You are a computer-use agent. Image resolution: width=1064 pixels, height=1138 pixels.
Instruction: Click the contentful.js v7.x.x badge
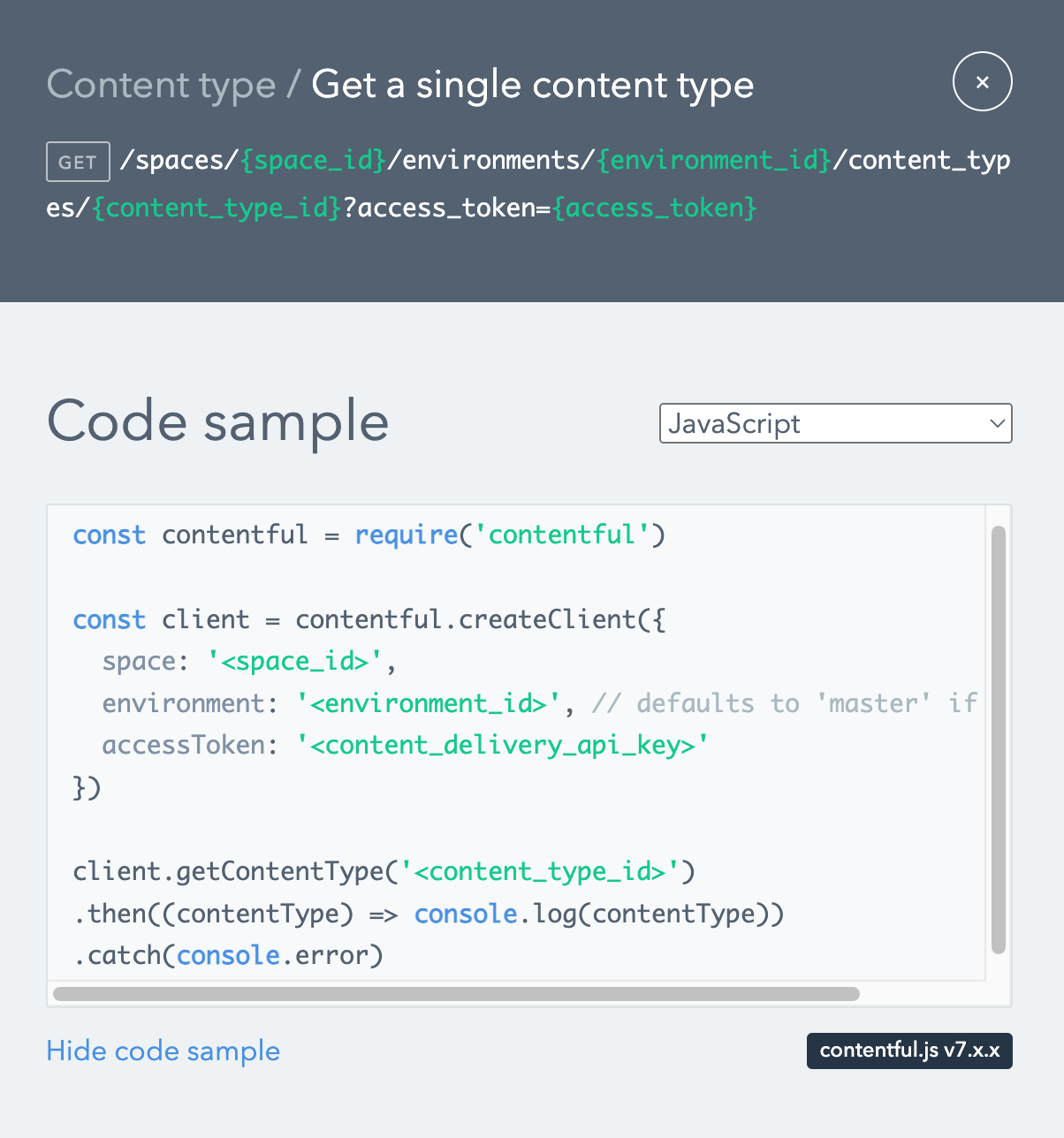coord(908,1051)
